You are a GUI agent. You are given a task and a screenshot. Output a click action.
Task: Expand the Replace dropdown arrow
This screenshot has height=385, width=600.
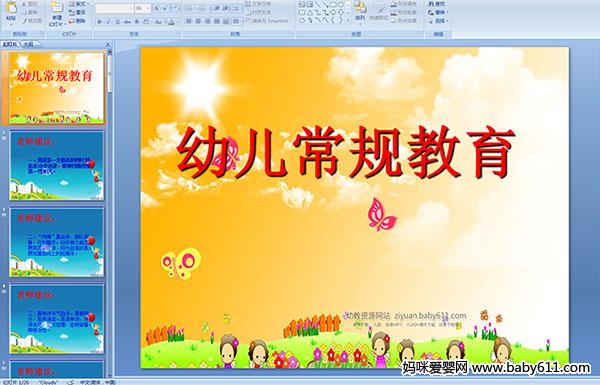pos(447,13)
